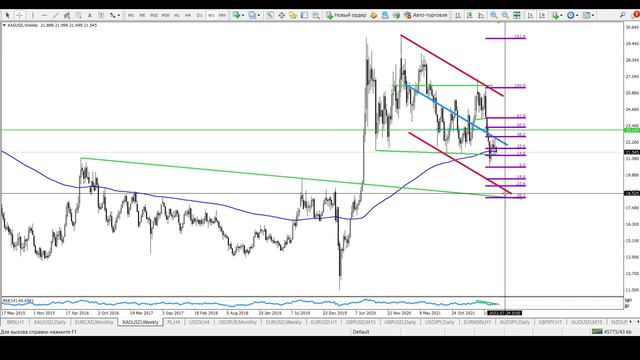Select the cursor arrow tool
The width and height of the screenshot is (640, 360).
[x=7, y=15]
